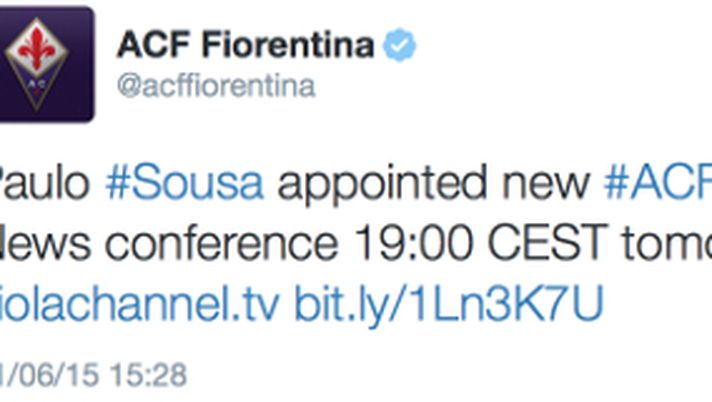
Task: Click the word "Paulo" in the tweet
Action: coord(42,184)
